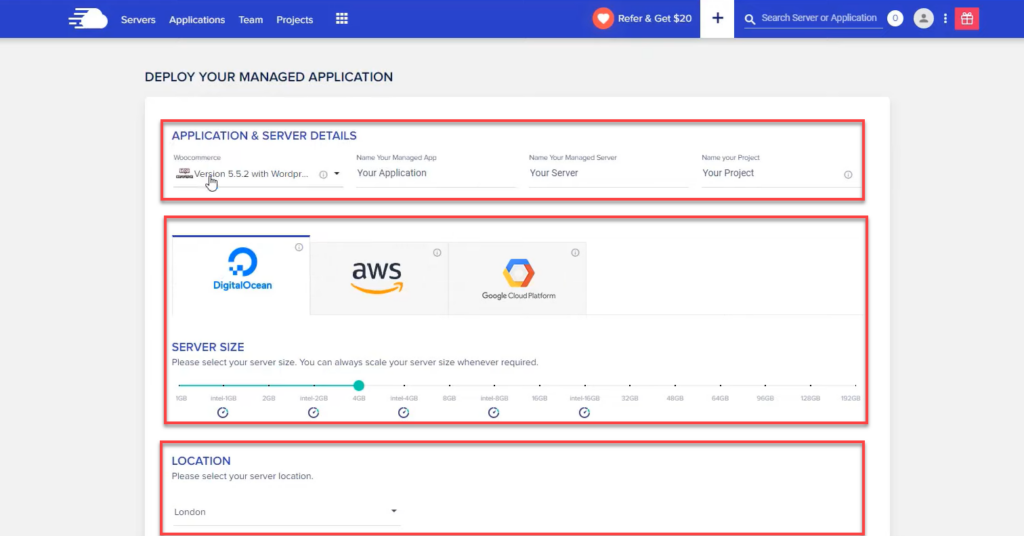The width and height of the screenshot is (1024, 536).
Task: Select intel-8GB server size label
Action: pyautogui.click(x=494, y=398)
